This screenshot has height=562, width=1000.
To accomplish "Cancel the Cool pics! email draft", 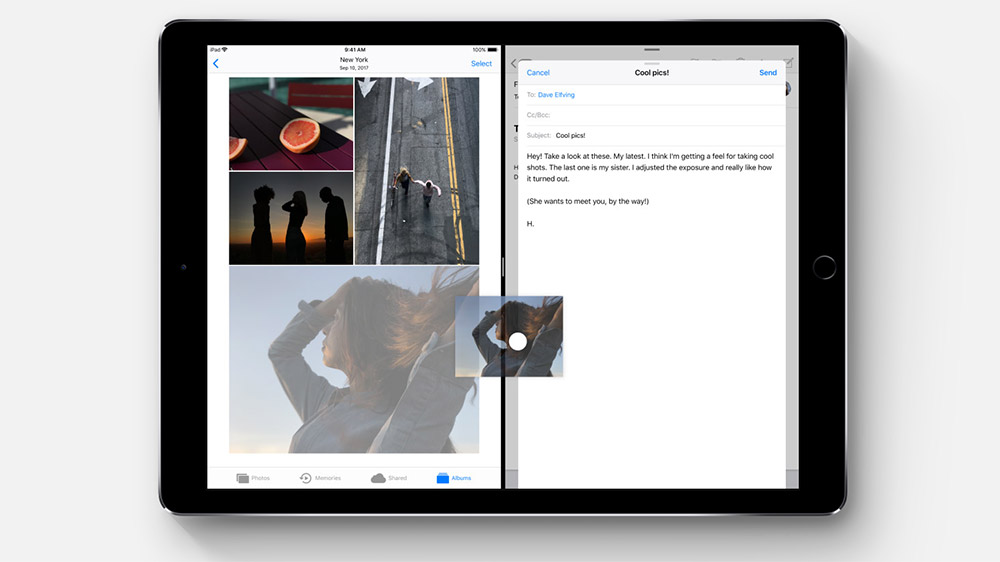I will click(x=538, y=73).
